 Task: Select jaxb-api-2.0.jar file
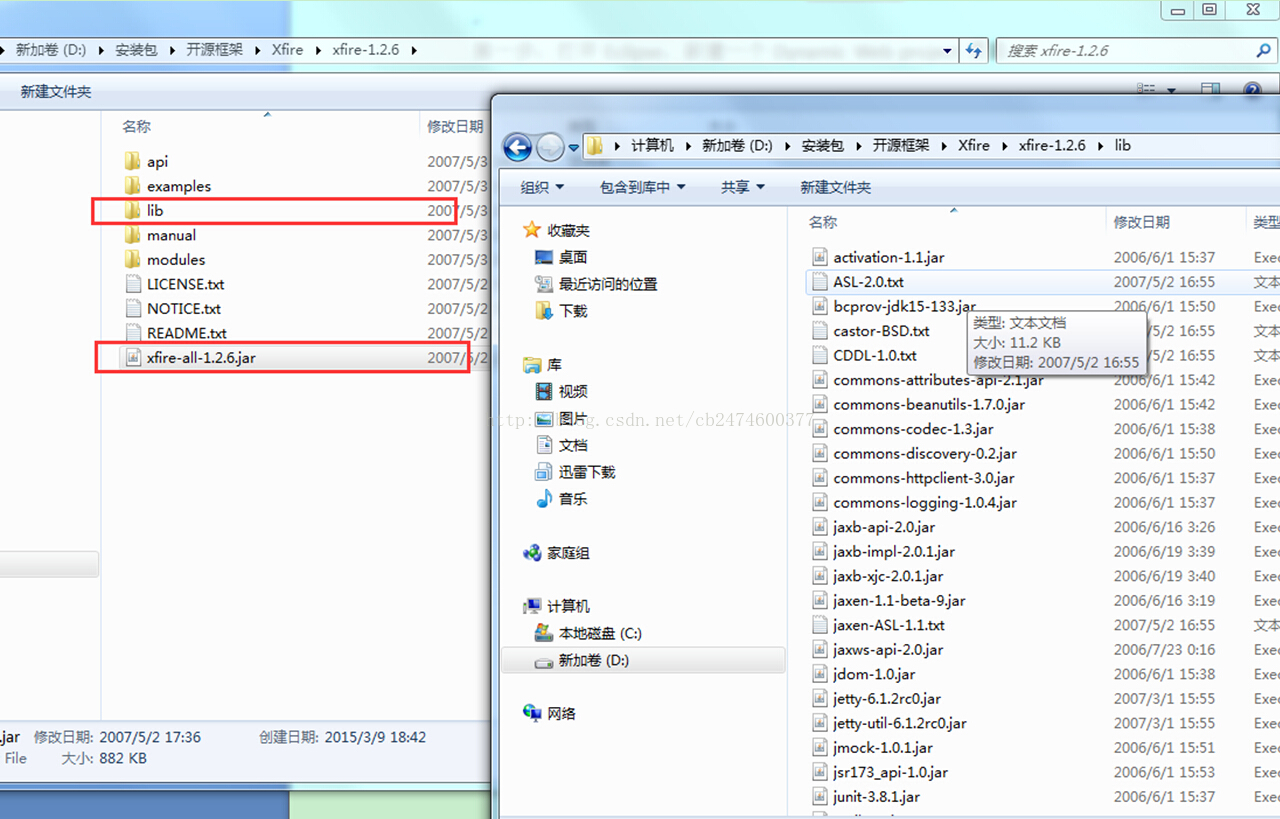click(884, 527)
